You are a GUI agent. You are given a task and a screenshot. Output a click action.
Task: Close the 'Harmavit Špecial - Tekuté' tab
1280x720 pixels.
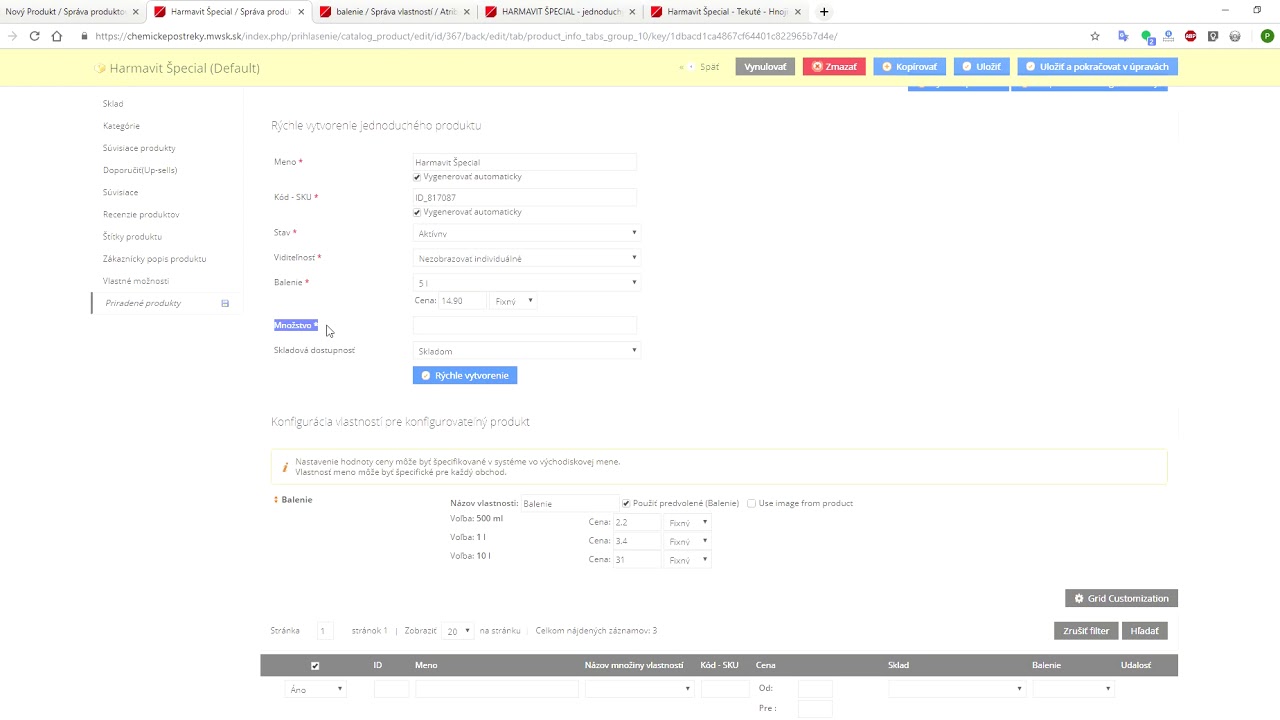(797, 12)
